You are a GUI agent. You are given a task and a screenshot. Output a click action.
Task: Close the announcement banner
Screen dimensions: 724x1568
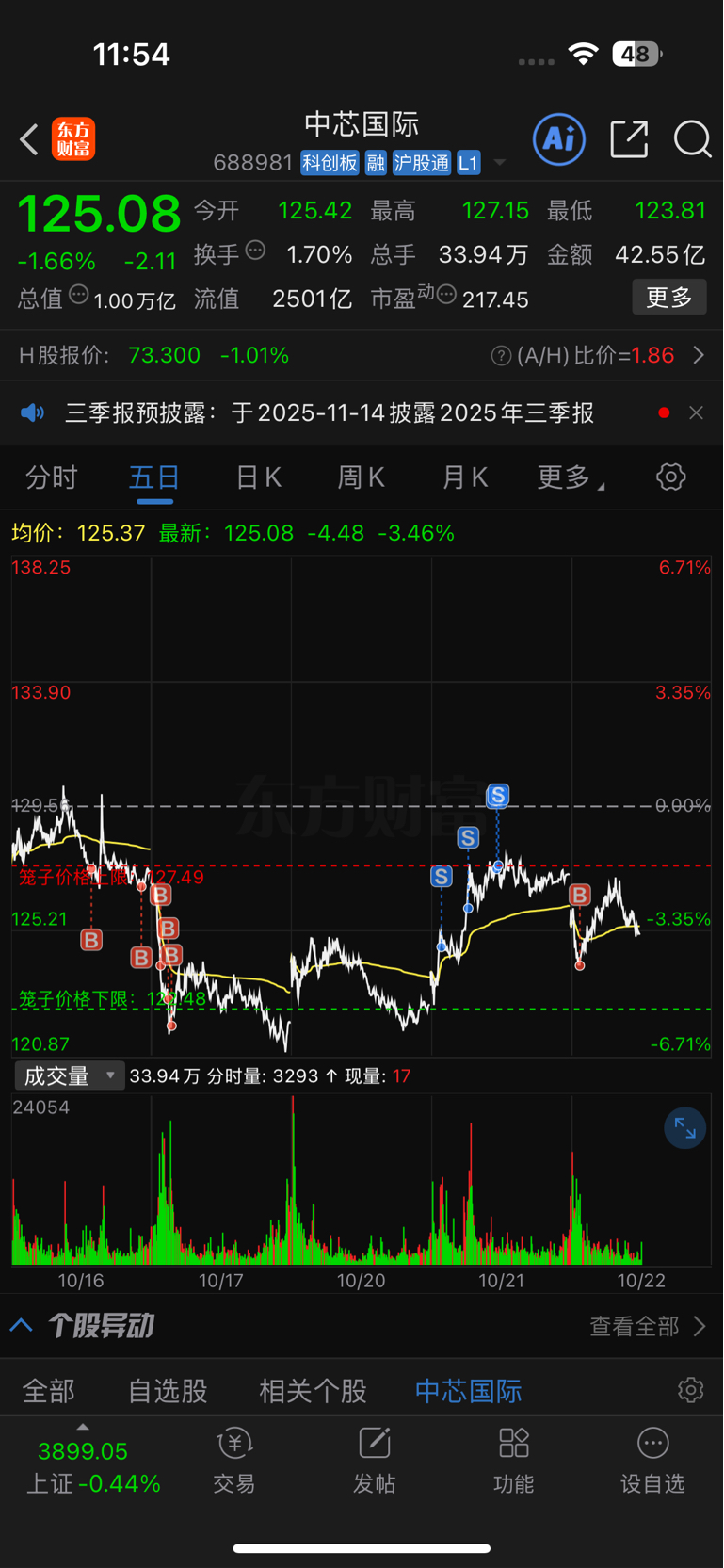tap(696, 412)
